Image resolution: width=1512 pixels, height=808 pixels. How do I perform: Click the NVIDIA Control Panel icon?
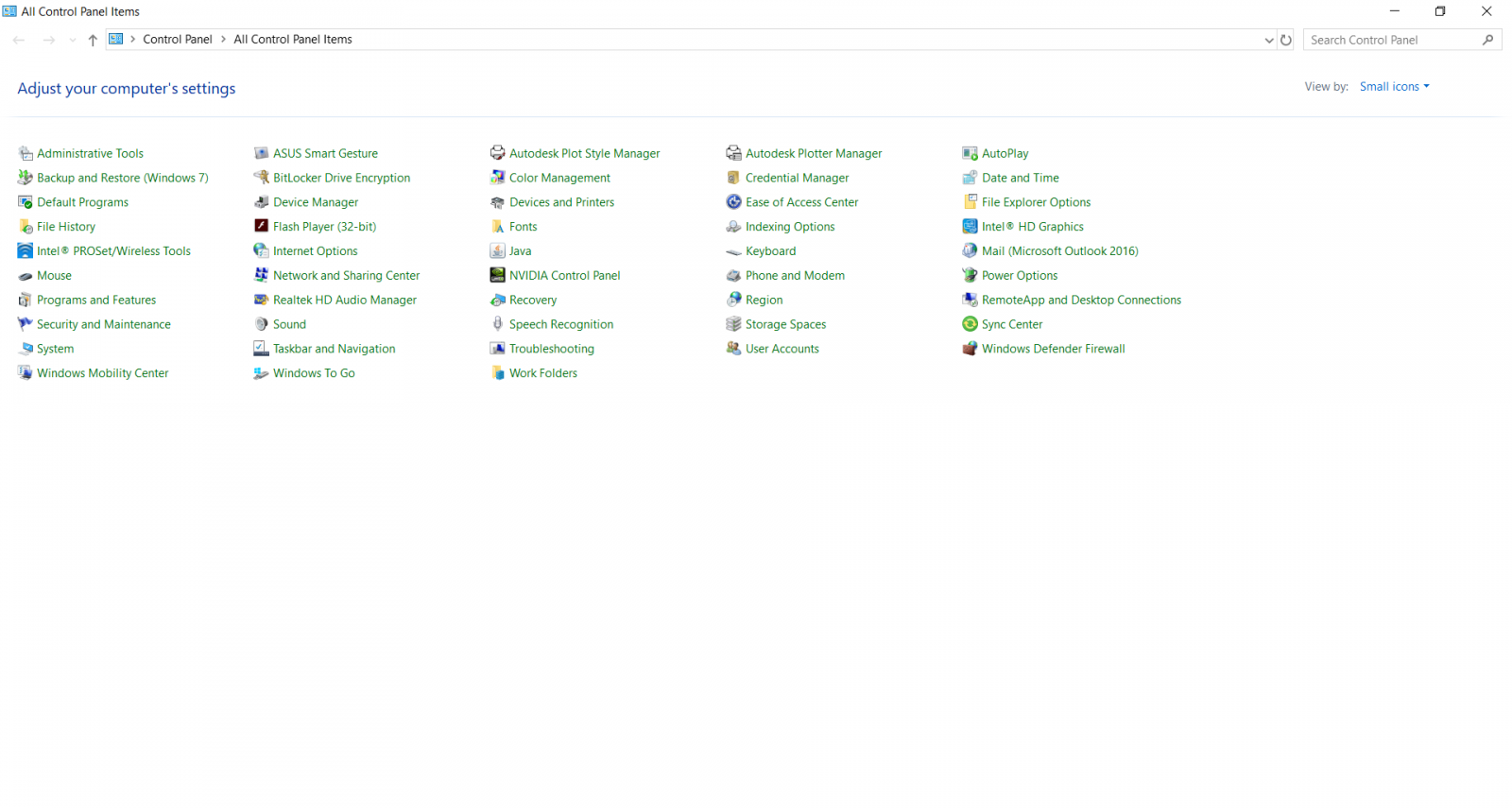(497, 275)
